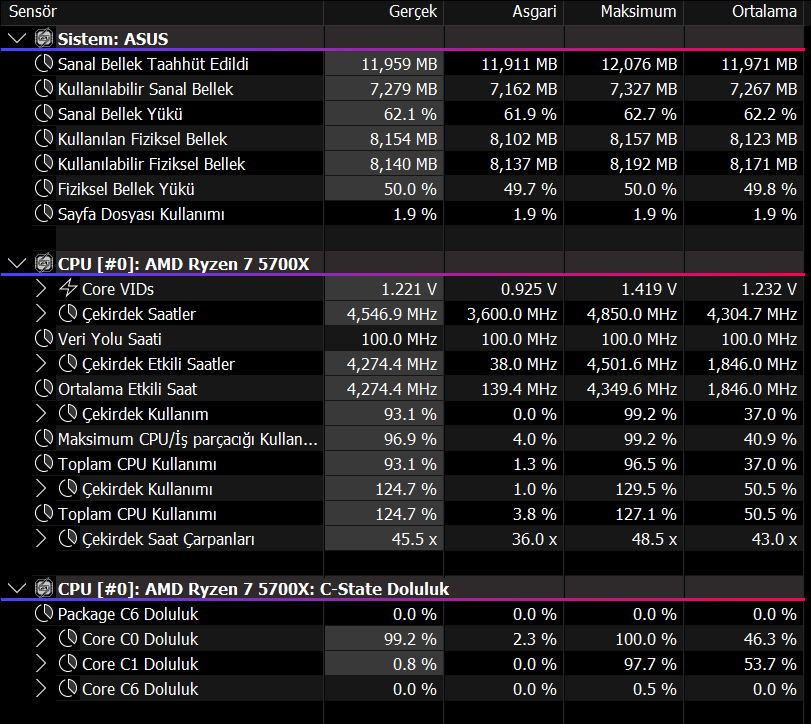Select the Veri Yolu Saati row label
The height and width of the screenshot is (724, 811).
(110, 339)
